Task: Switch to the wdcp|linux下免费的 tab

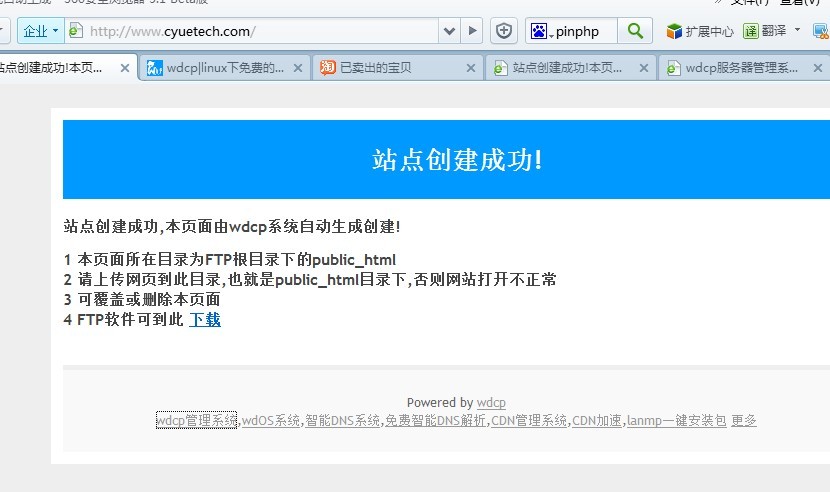Action: (x=215, y=69)
